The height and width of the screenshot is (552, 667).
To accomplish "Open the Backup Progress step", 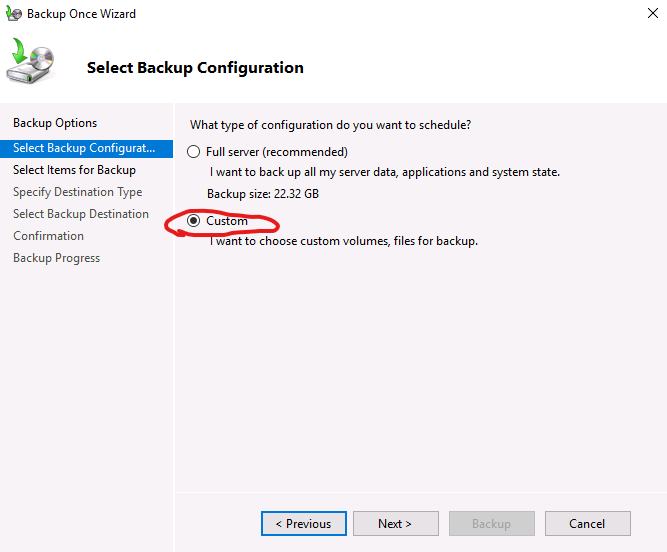I will (x=56, y=258).
